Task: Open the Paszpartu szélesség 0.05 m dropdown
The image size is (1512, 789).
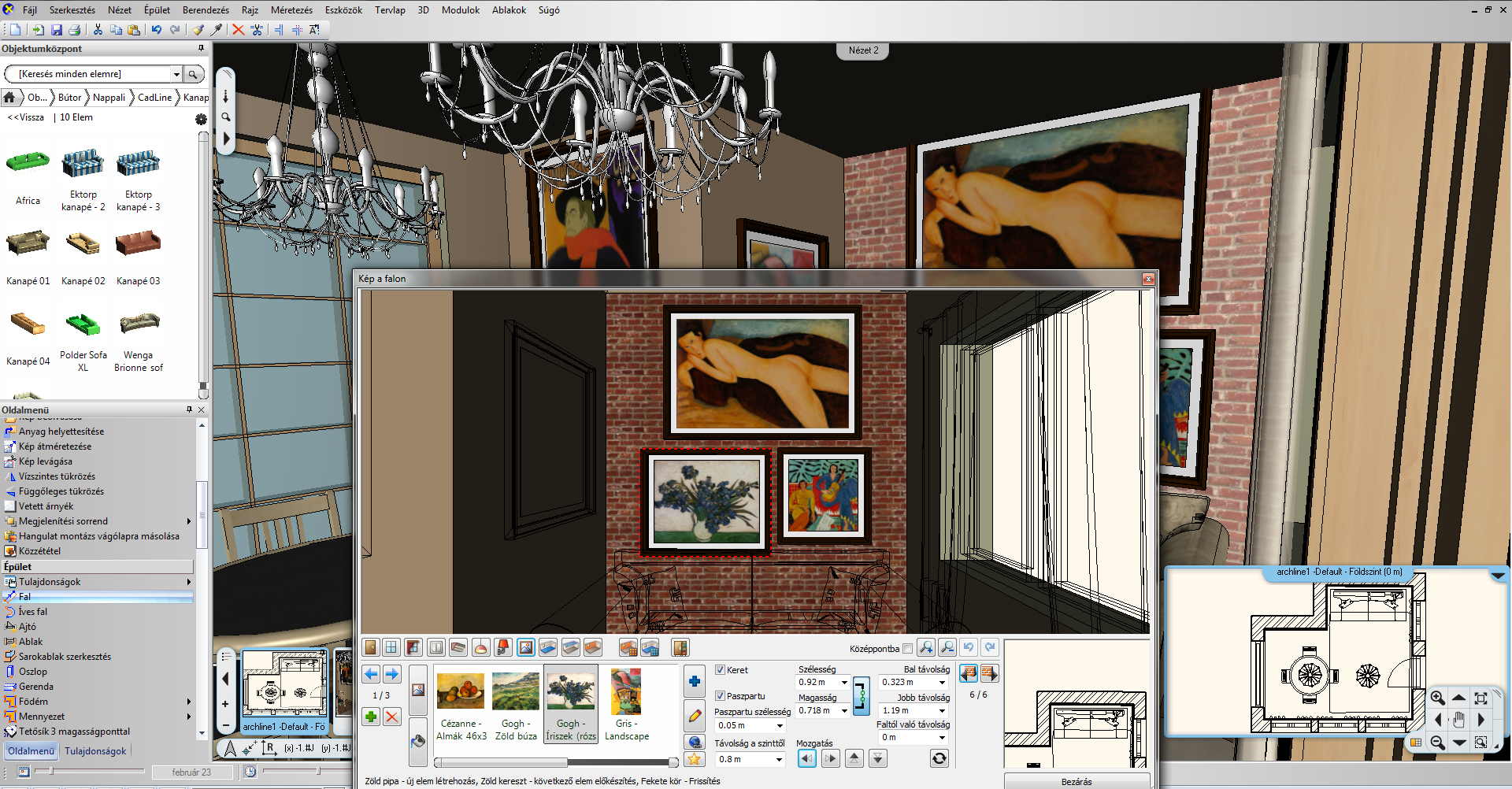Action: click(x=780, y=726)
